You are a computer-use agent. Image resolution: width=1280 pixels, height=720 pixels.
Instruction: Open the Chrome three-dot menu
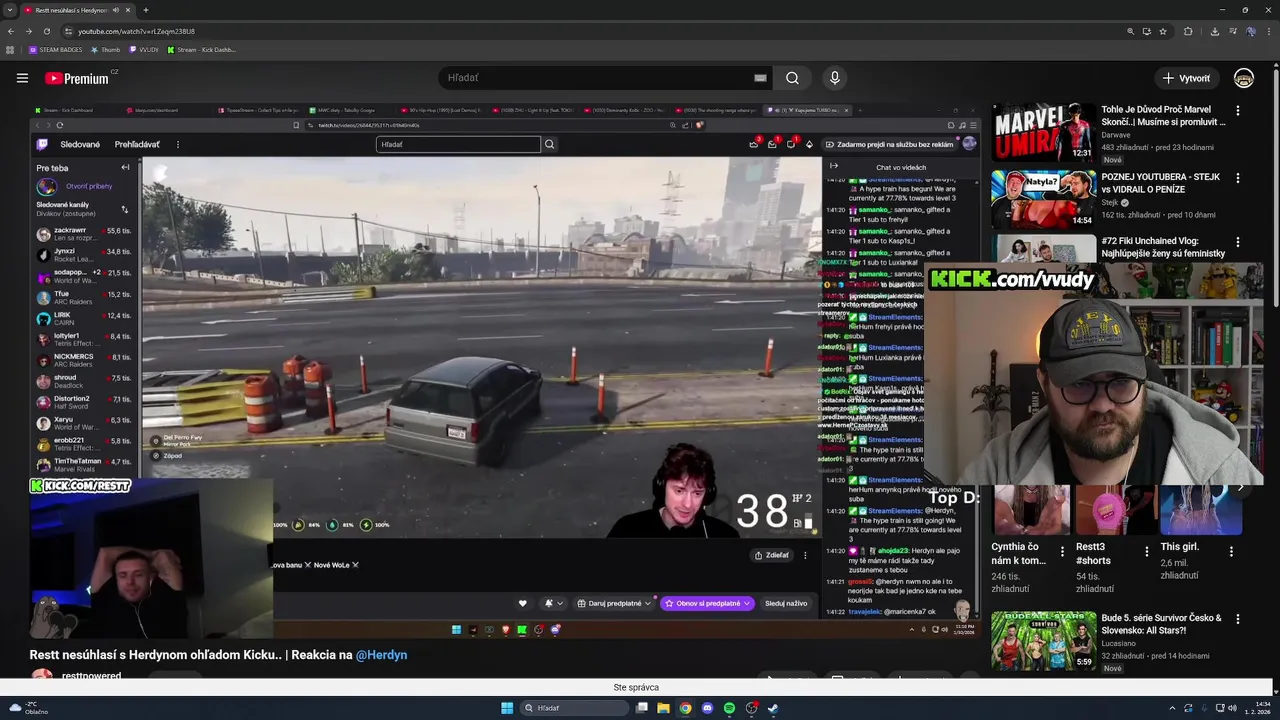(x=1268, y=31)
